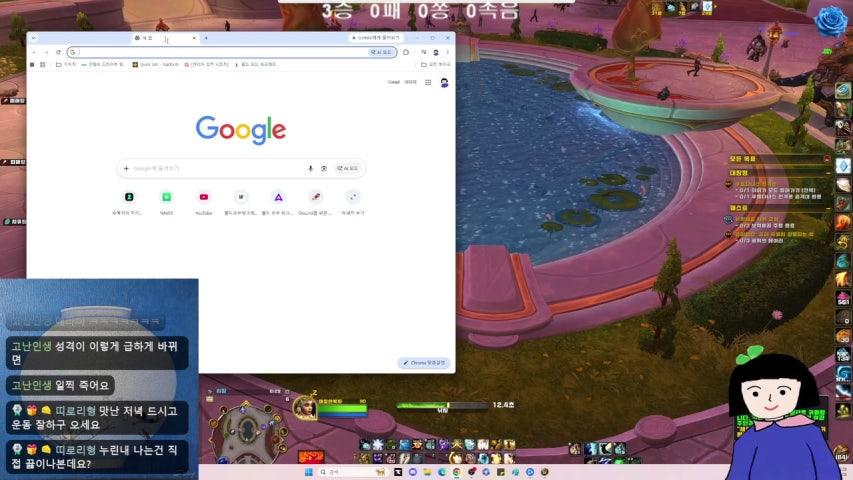Click the white diamond buff icon at top

(x=707, y=6)
